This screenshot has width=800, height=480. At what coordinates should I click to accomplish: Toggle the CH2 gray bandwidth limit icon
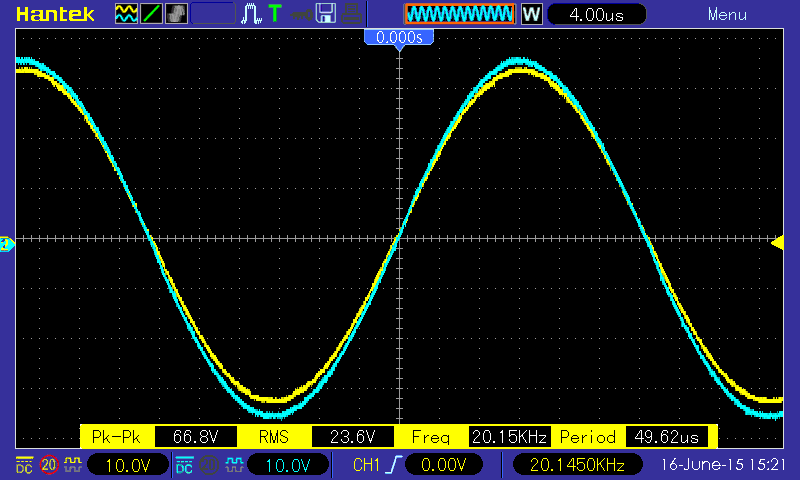(x=209, y=465)
